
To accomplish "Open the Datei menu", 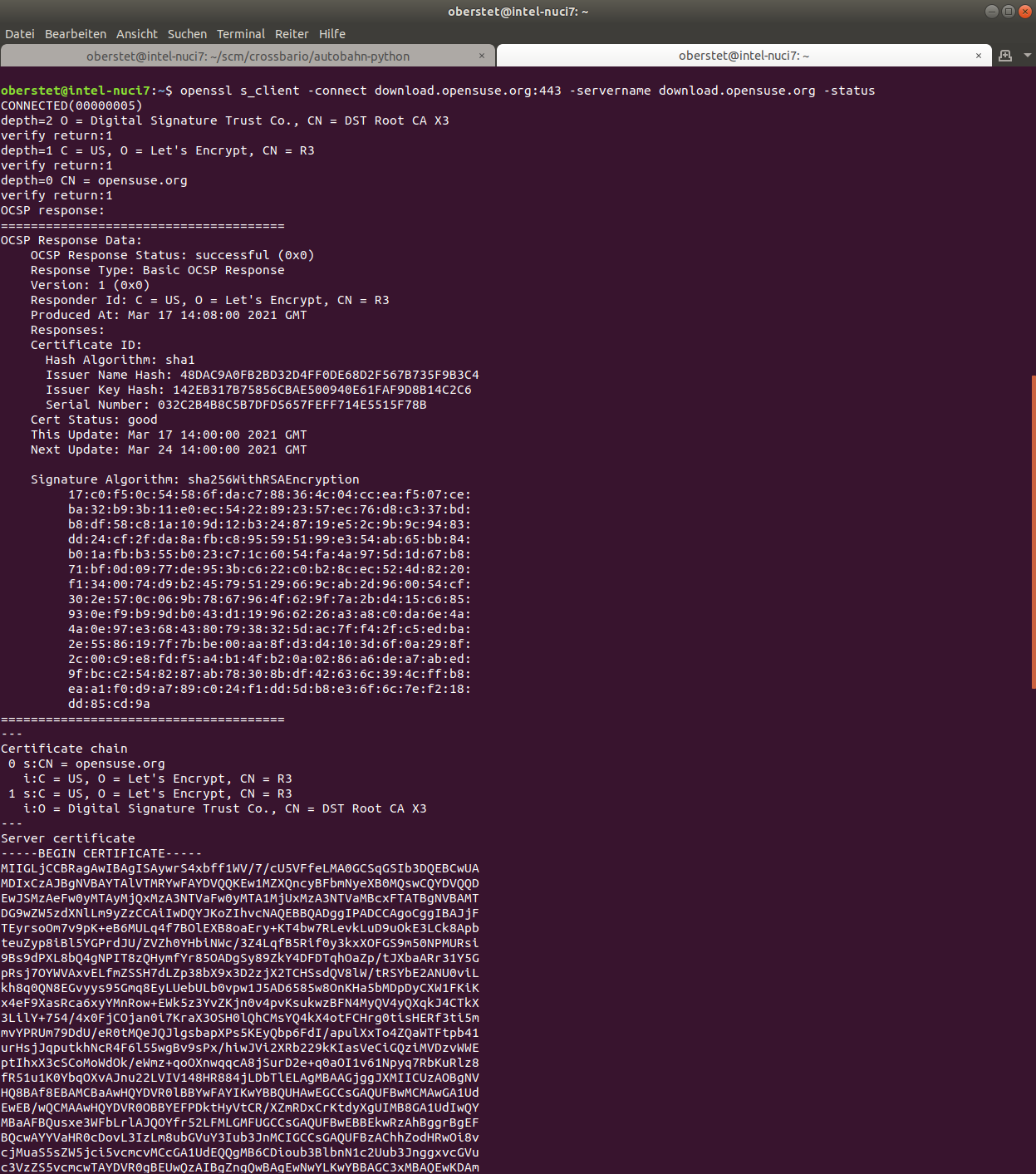I will 19,34.
